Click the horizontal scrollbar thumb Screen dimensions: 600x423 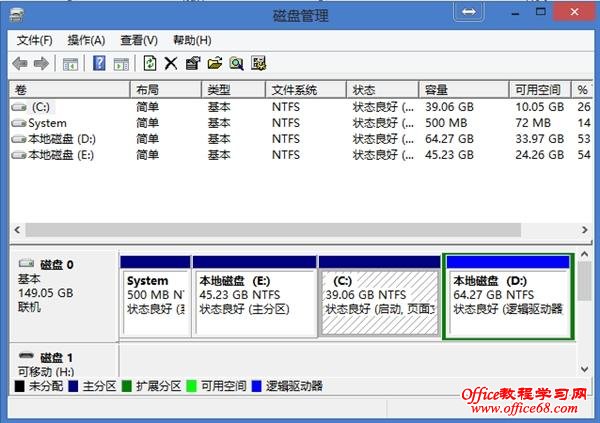(x=273, y=230)
